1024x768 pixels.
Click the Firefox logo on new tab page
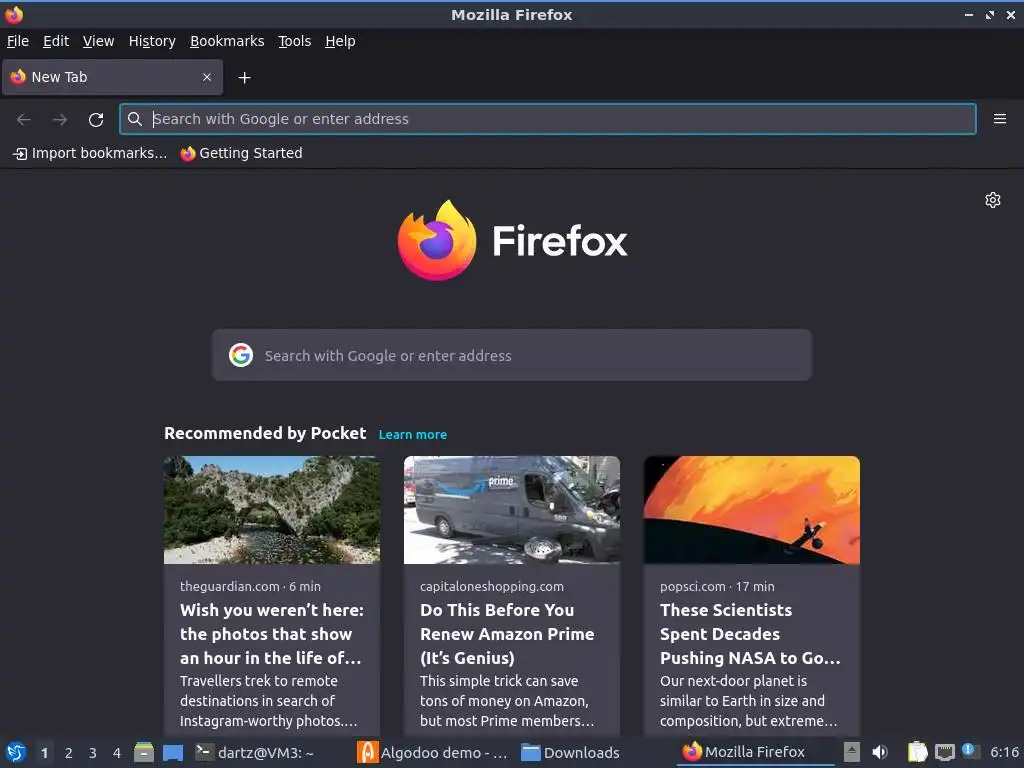click(x=512, y=240)
